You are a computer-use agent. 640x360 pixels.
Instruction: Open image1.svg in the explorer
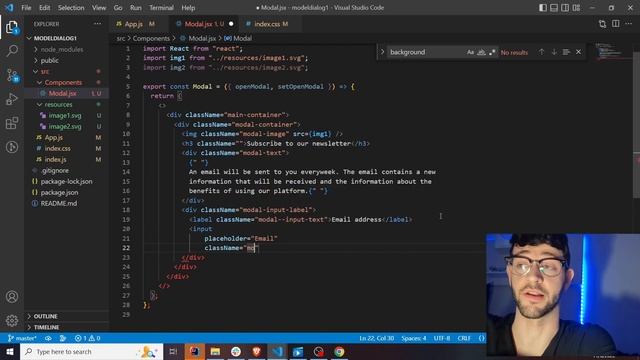click(x=65, y=116)
